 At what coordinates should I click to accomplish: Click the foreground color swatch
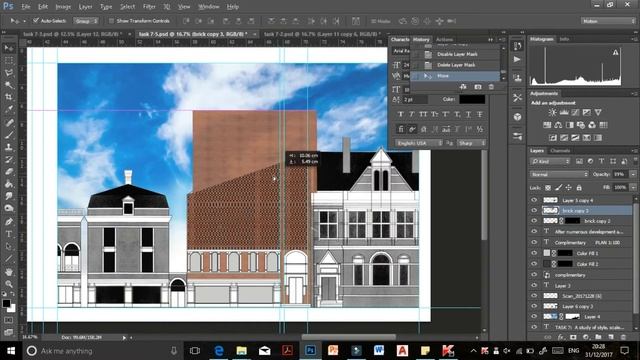click(6, 303)
